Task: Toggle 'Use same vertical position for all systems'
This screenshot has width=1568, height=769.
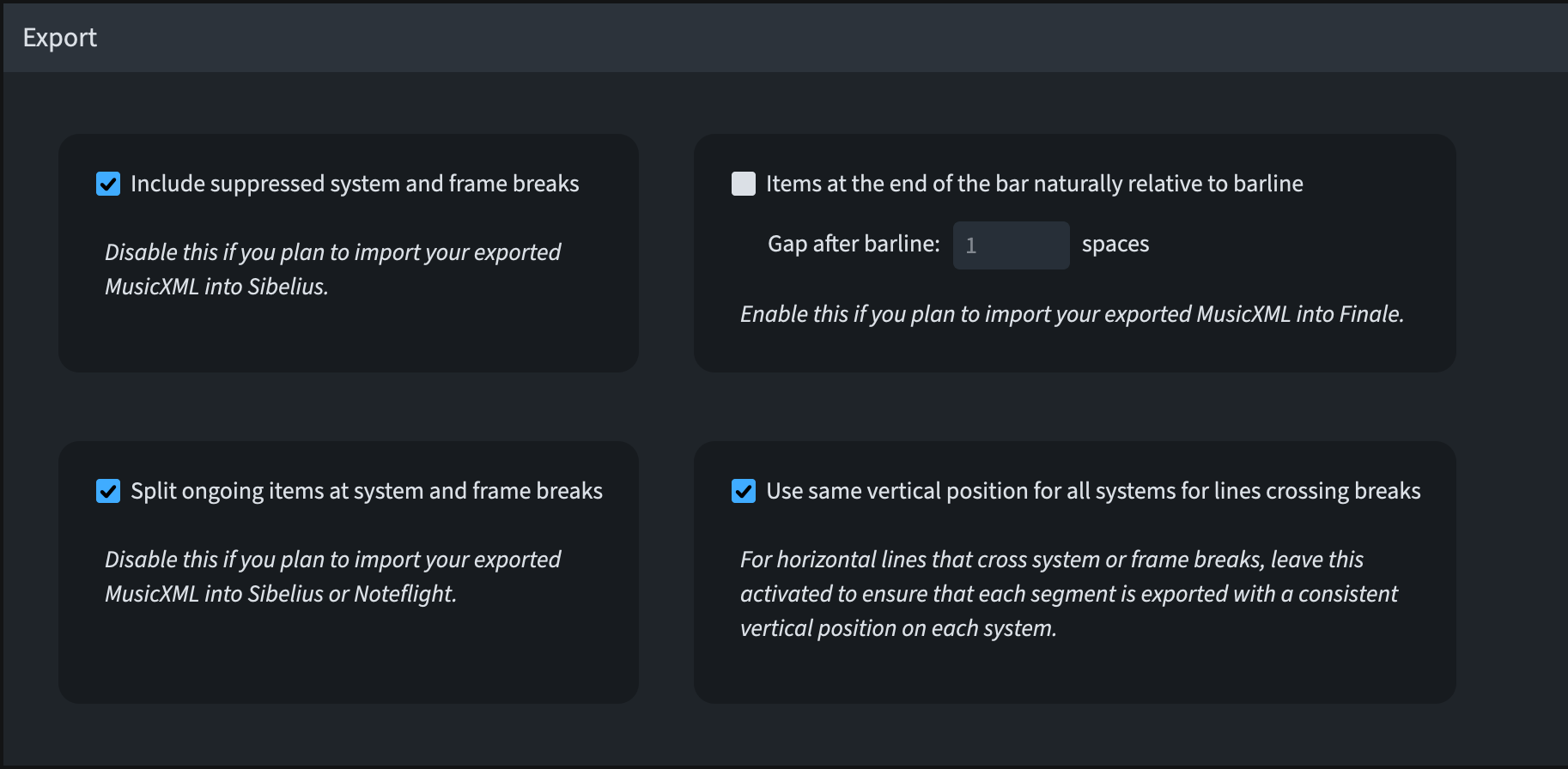Action: 743,491
